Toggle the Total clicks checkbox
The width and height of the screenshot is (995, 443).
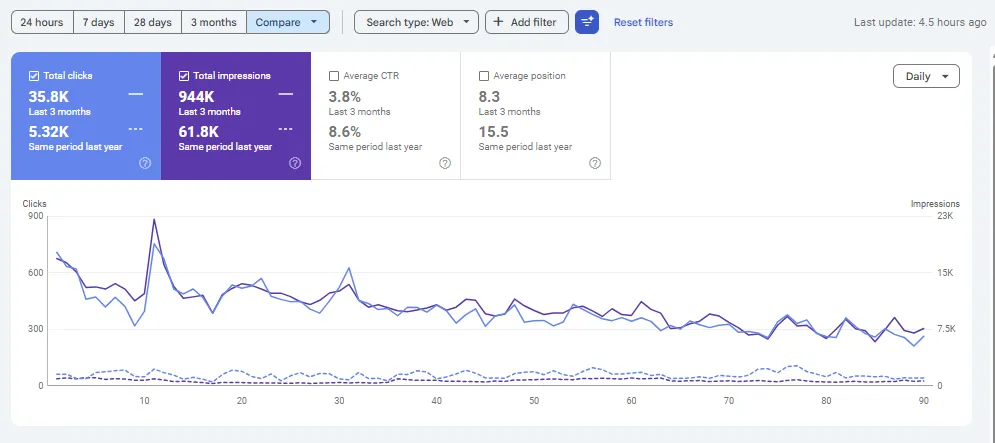click(x=34, y=76)
